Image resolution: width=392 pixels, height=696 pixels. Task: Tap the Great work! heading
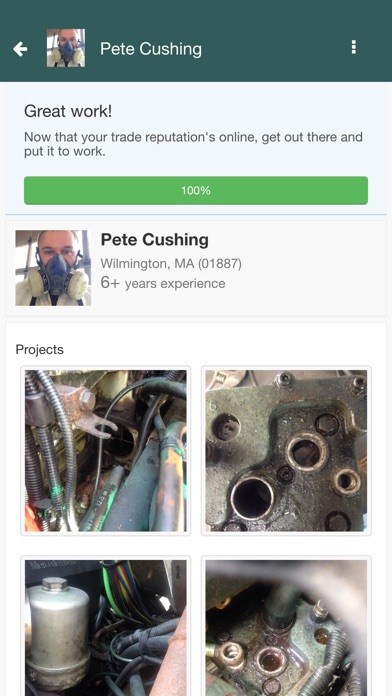point(68,111)
